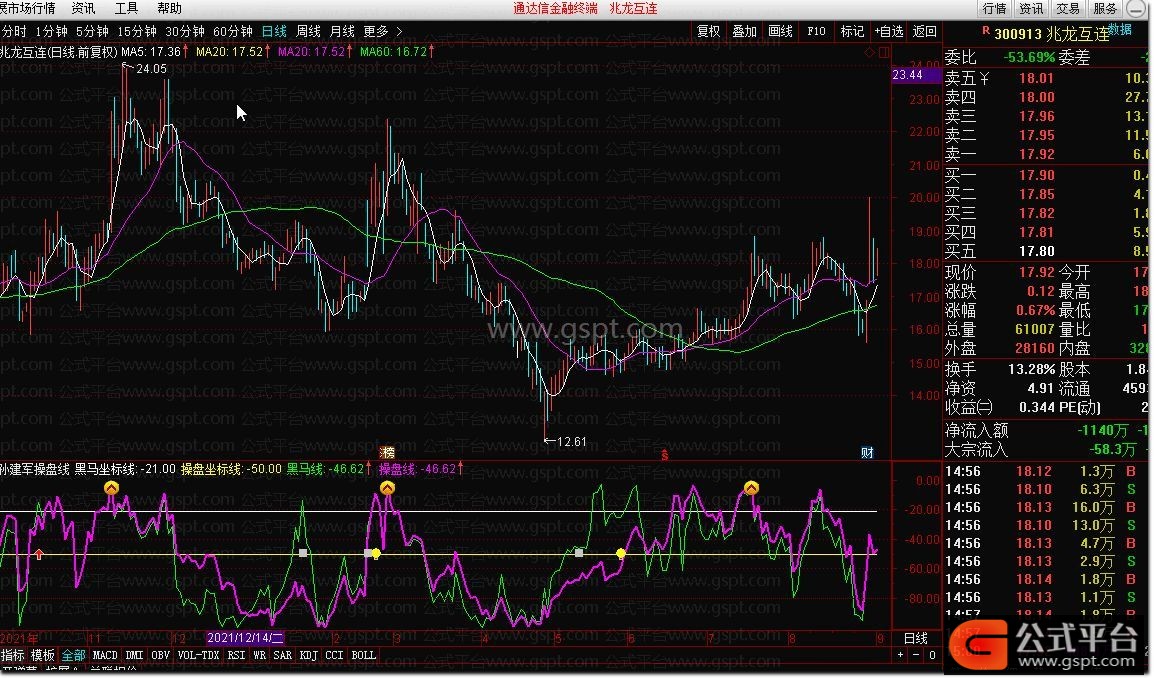Click the red up-arrow signal in indicator panel
This screenshot has width=1154, height=678.
tap(39, 554)
